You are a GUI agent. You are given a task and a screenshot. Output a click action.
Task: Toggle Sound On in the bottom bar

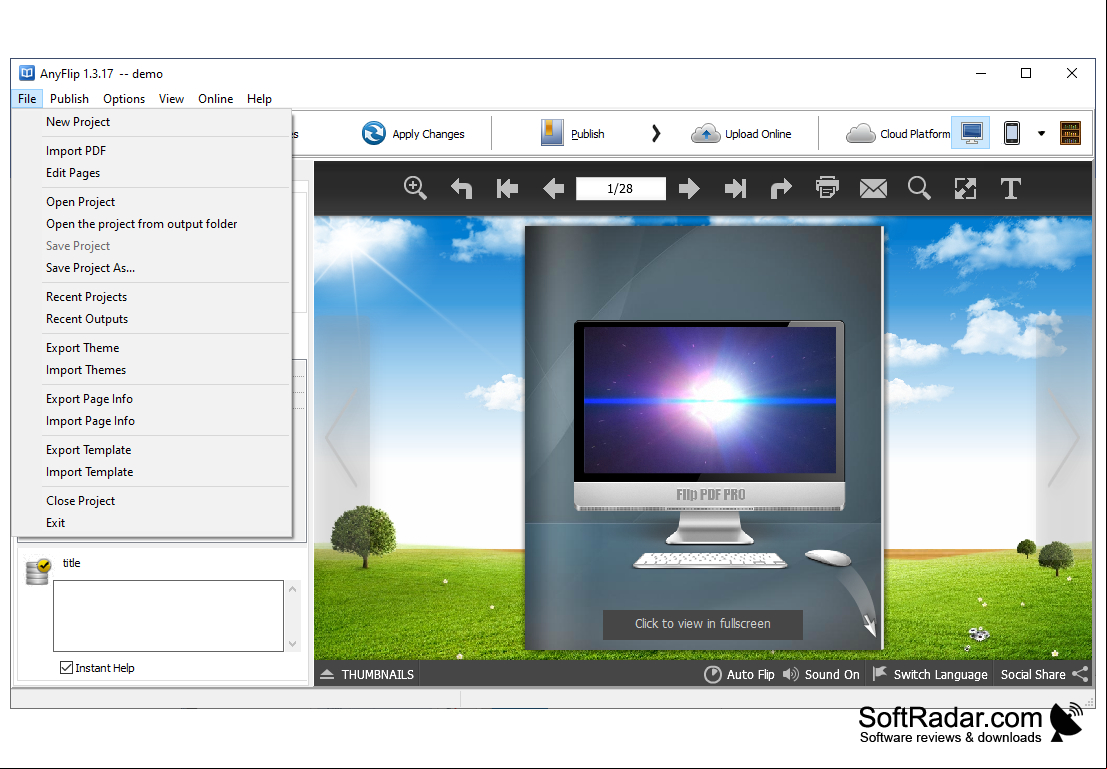tap(821, 674)
